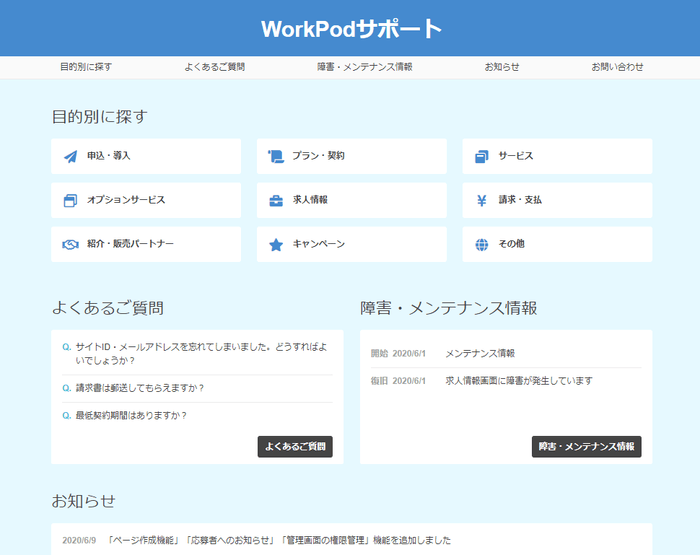Screen dimensions: 700x555
Task: Open the プラン・契約 category card
Action: [352, 156]
